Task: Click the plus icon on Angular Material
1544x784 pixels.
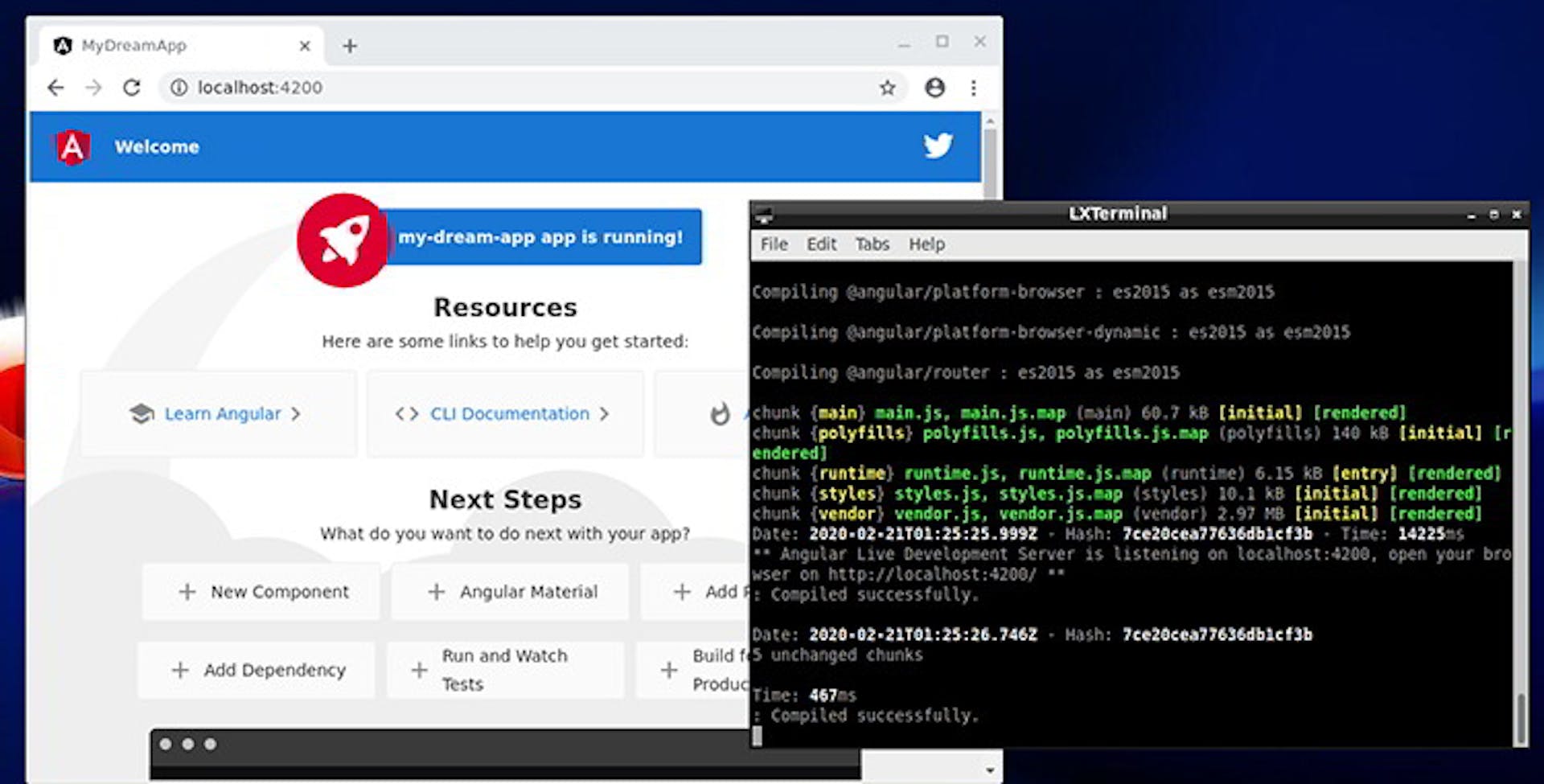Action: (436, 592)
